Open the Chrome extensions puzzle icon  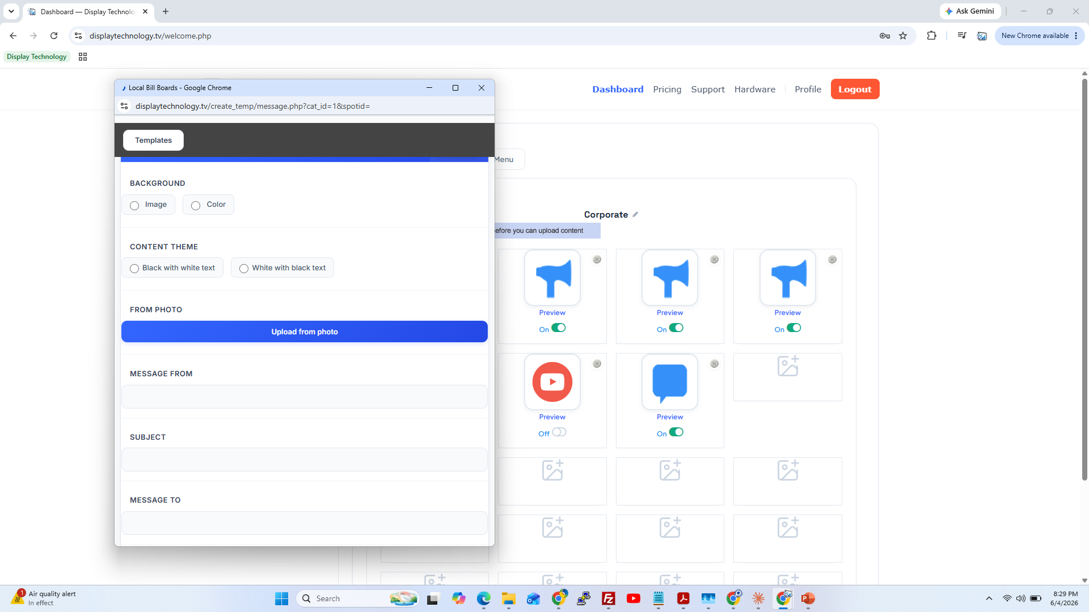point(931,36)
